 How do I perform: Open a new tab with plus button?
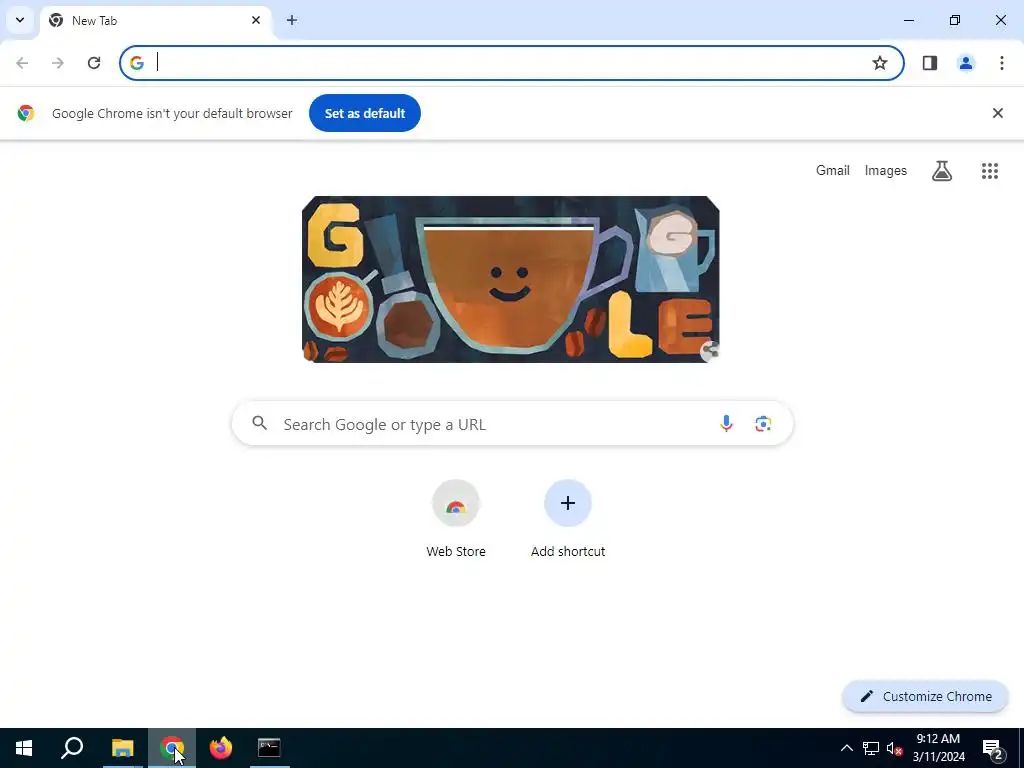(292, 20)
